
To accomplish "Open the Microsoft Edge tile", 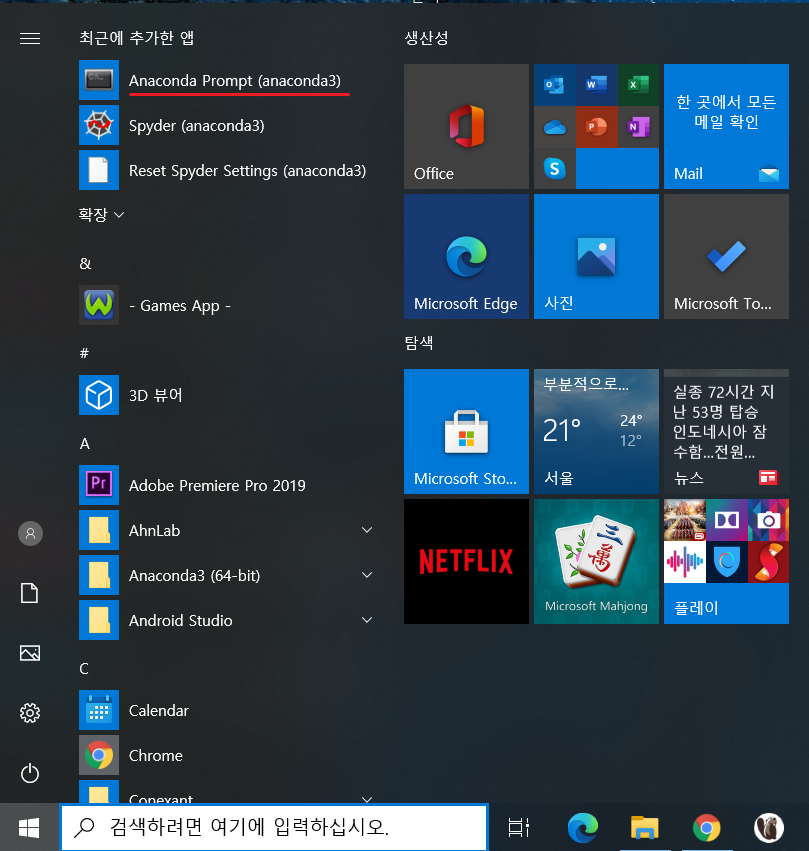I will (x=466, y=256).
